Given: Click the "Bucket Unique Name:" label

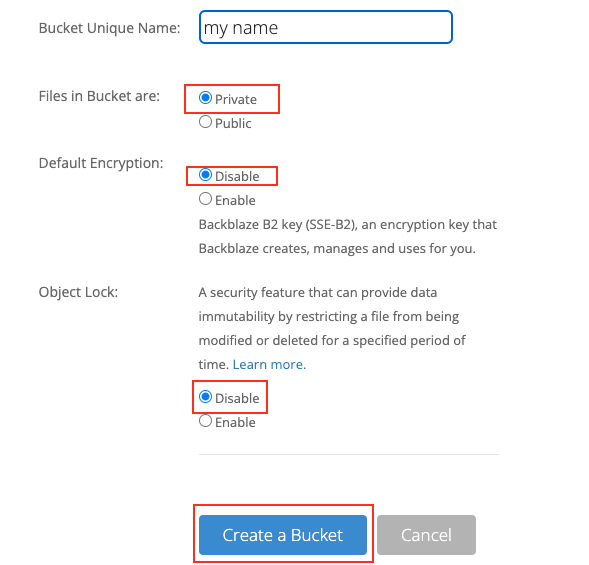Looking at the screenshot, I should point(109,28).
